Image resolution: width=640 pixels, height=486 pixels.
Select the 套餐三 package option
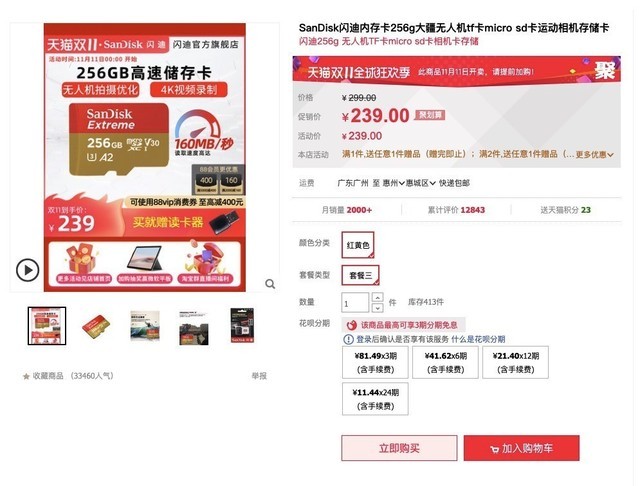click(360, 275)
